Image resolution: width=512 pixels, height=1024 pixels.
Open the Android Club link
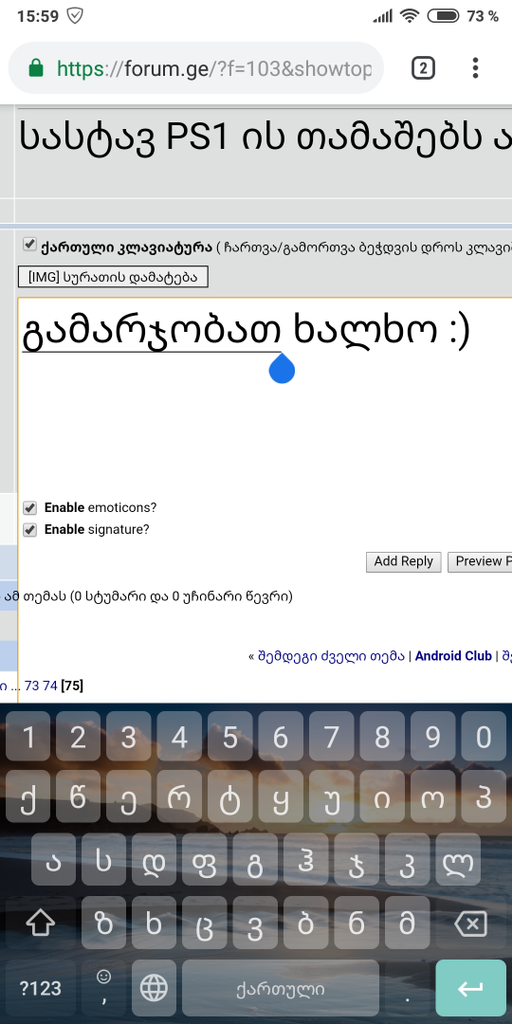point(453,656)
